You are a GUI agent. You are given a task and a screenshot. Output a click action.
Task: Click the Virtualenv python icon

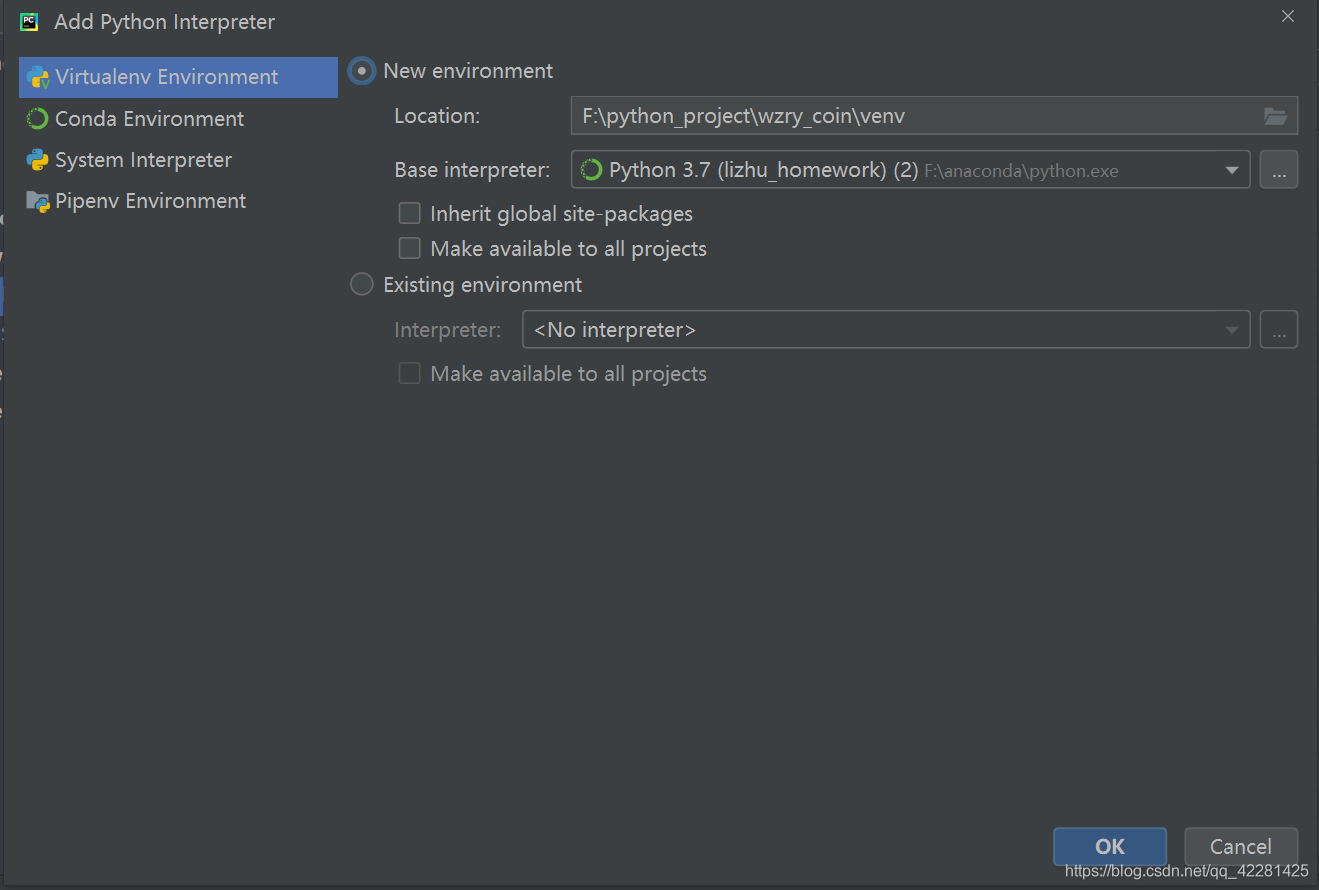click(x=38, y=77)
